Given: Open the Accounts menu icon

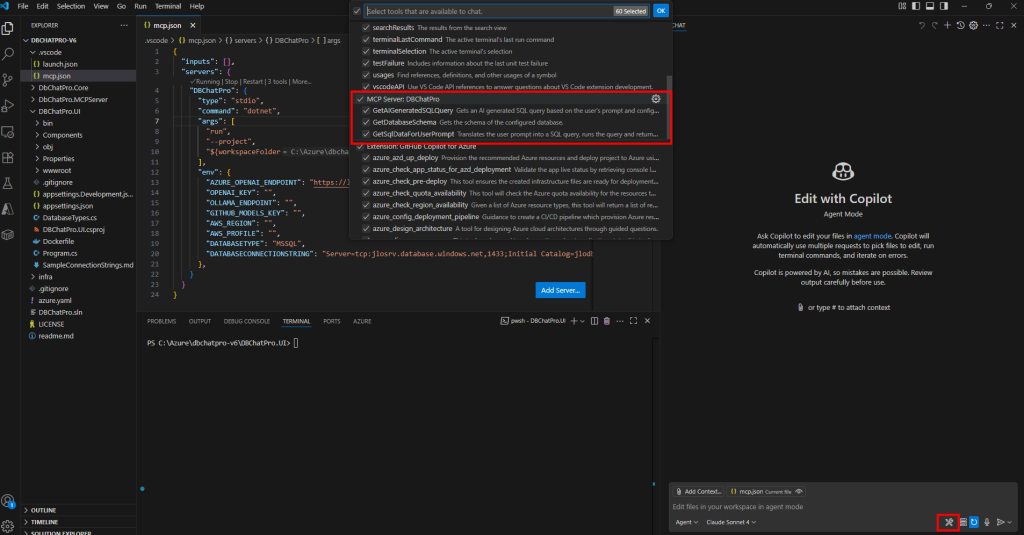Looking at the screenshot, I should (8, 501).
